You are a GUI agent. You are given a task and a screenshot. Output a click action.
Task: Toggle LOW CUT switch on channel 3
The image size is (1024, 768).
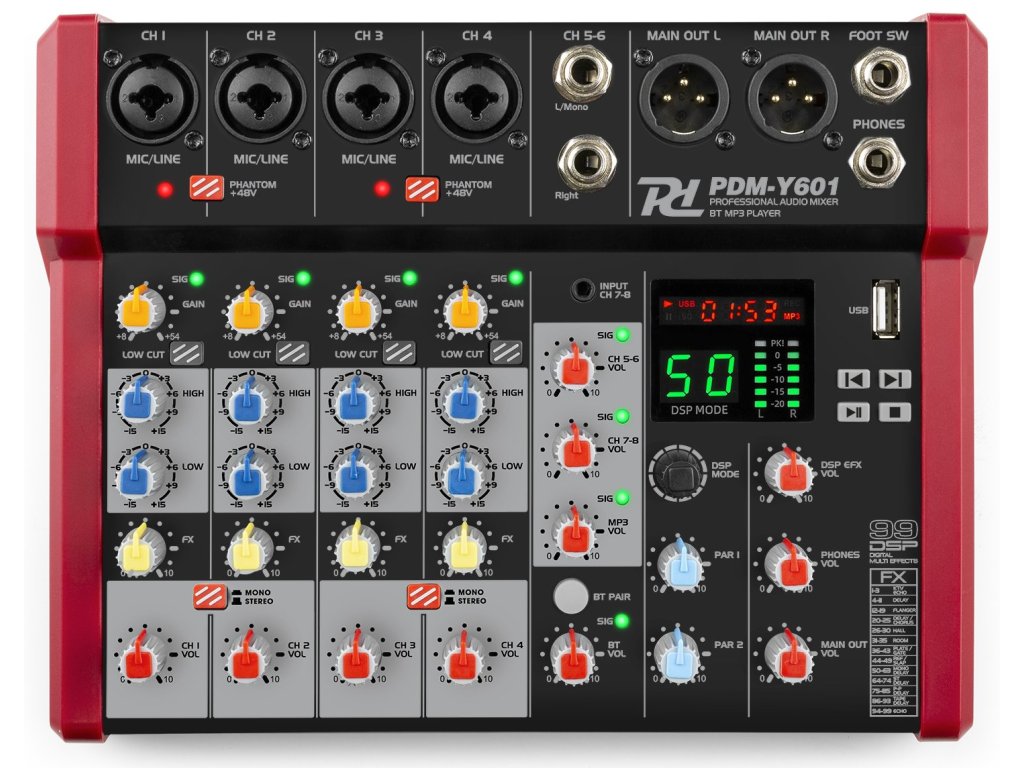coord(400,353)
